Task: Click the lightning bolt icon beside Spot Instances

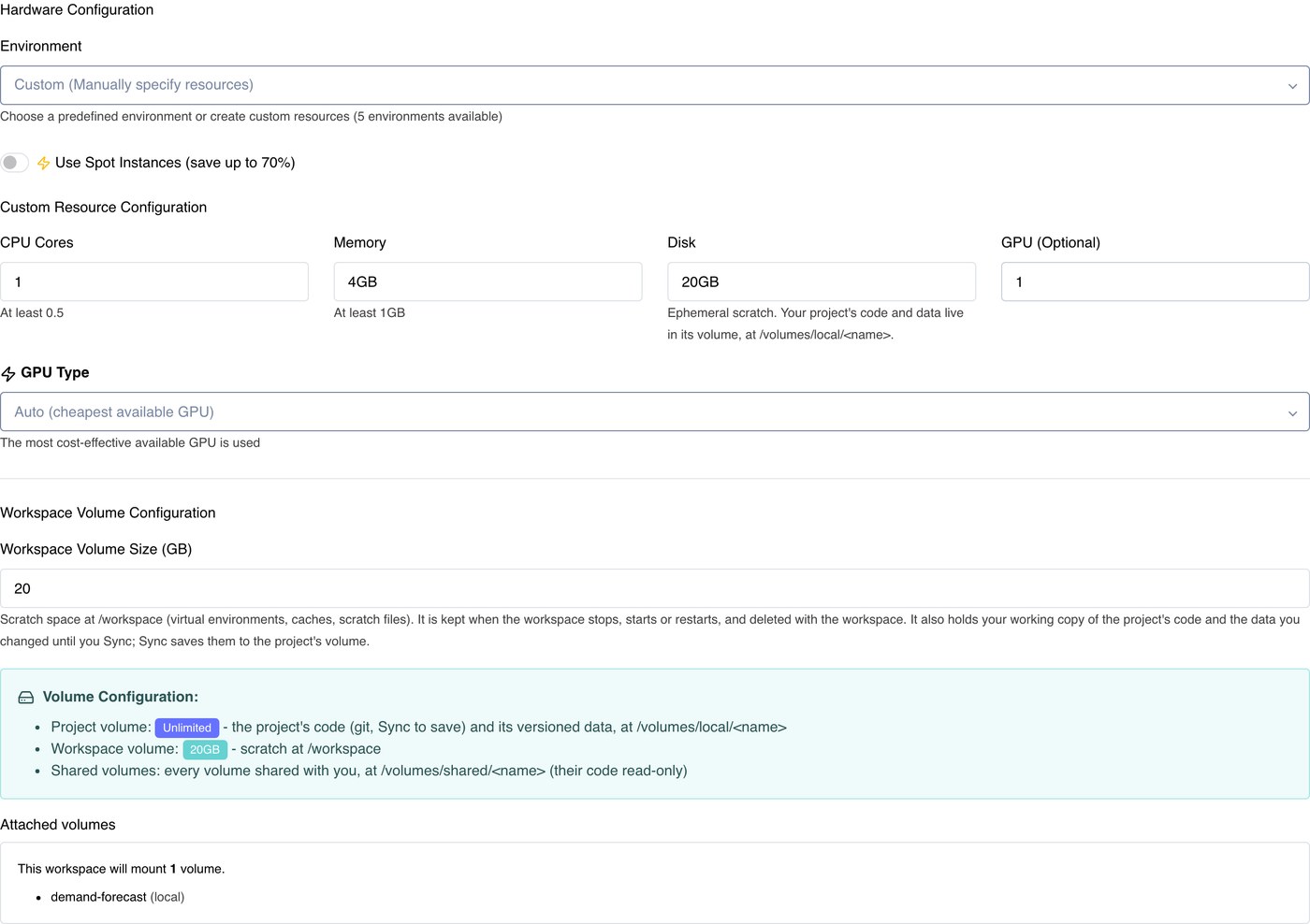Action: [x=43, y=163]
